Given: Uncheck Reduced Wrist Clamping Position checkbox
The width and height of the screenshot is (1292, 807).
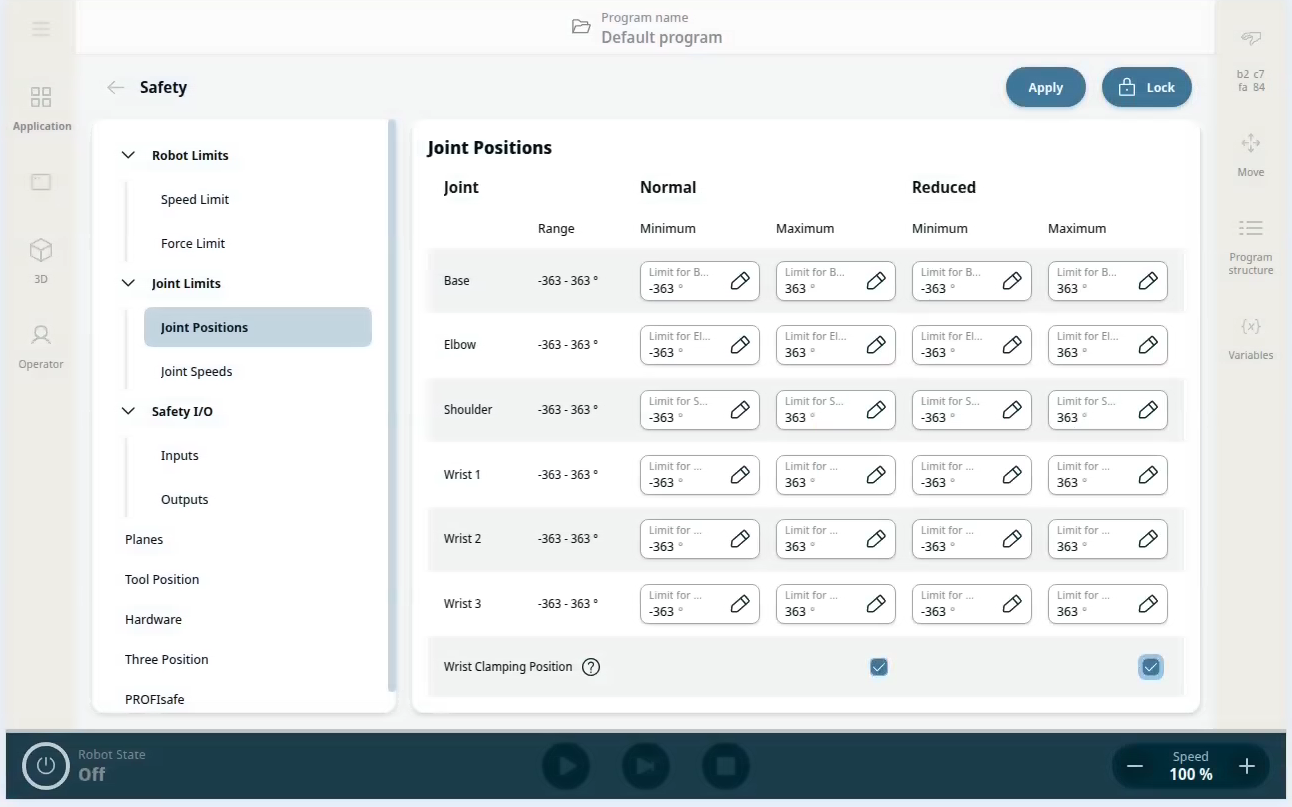Looking at the screenshot, I should tap(1151, 667).
